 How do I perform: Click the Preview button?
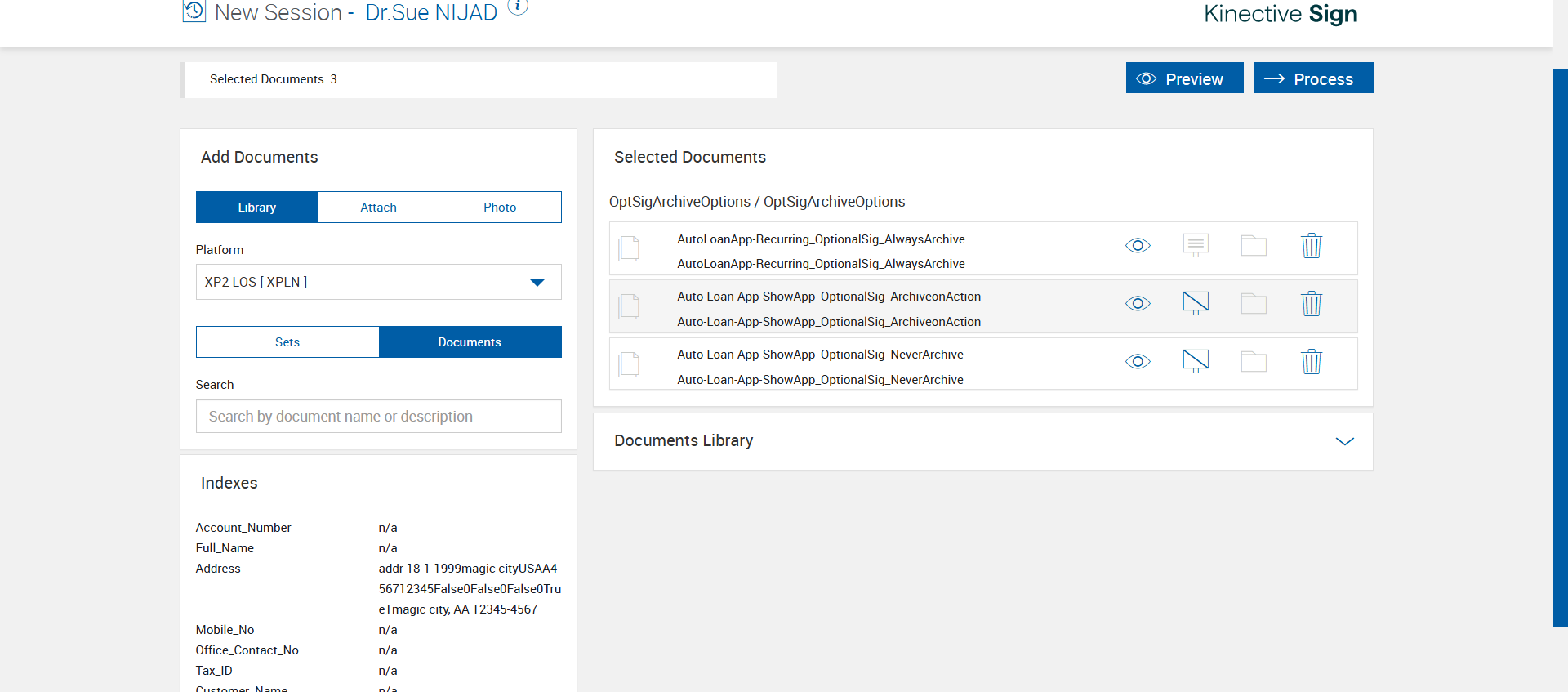pos(1184,78)
